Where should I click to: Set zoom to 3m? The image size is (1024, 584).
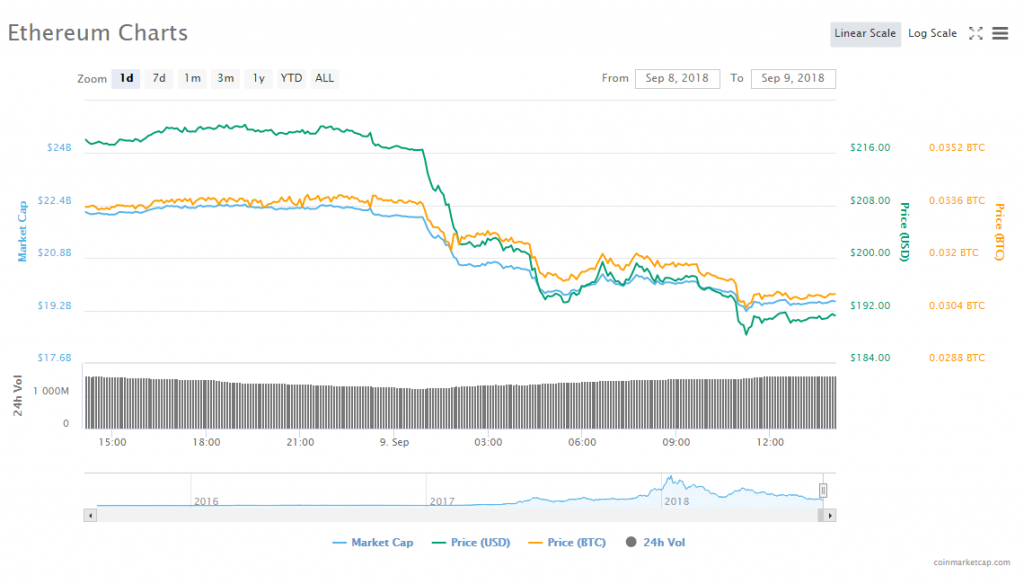click(226, 78)
